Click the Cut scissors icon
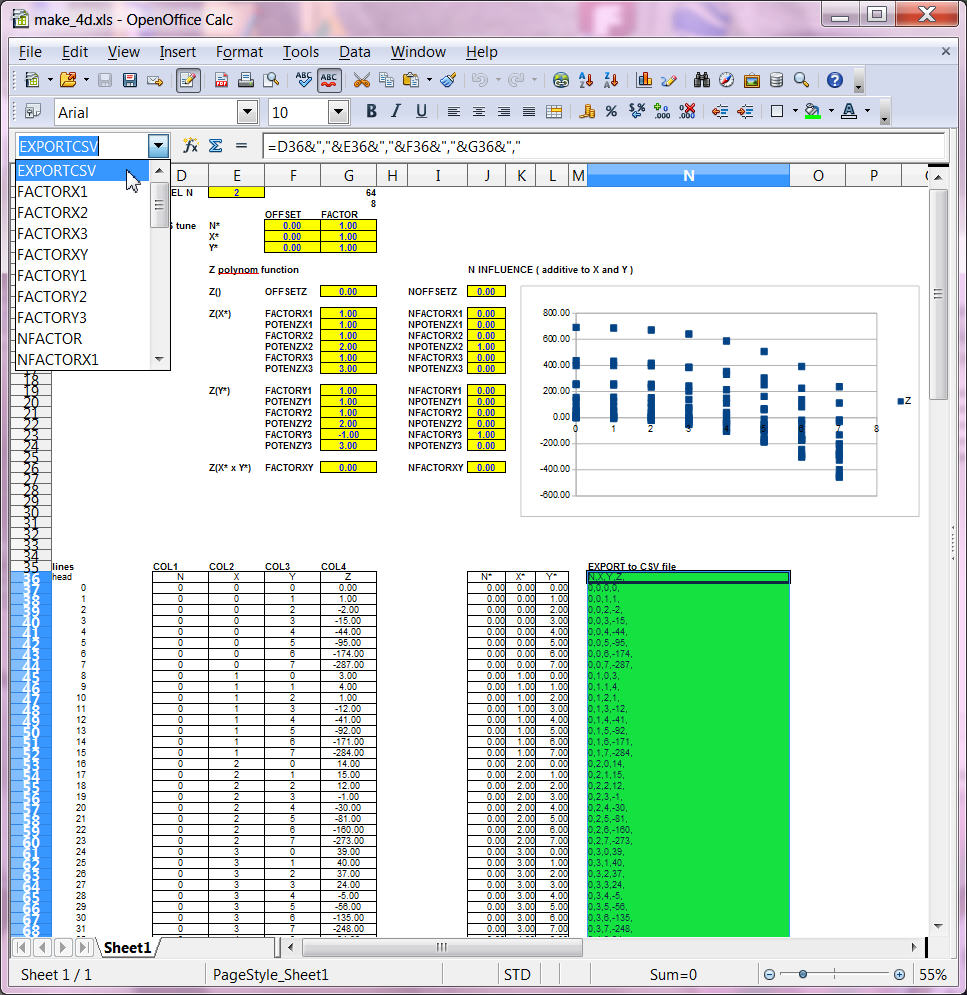Viewport: 967px width, 995px height. (362, 80)
